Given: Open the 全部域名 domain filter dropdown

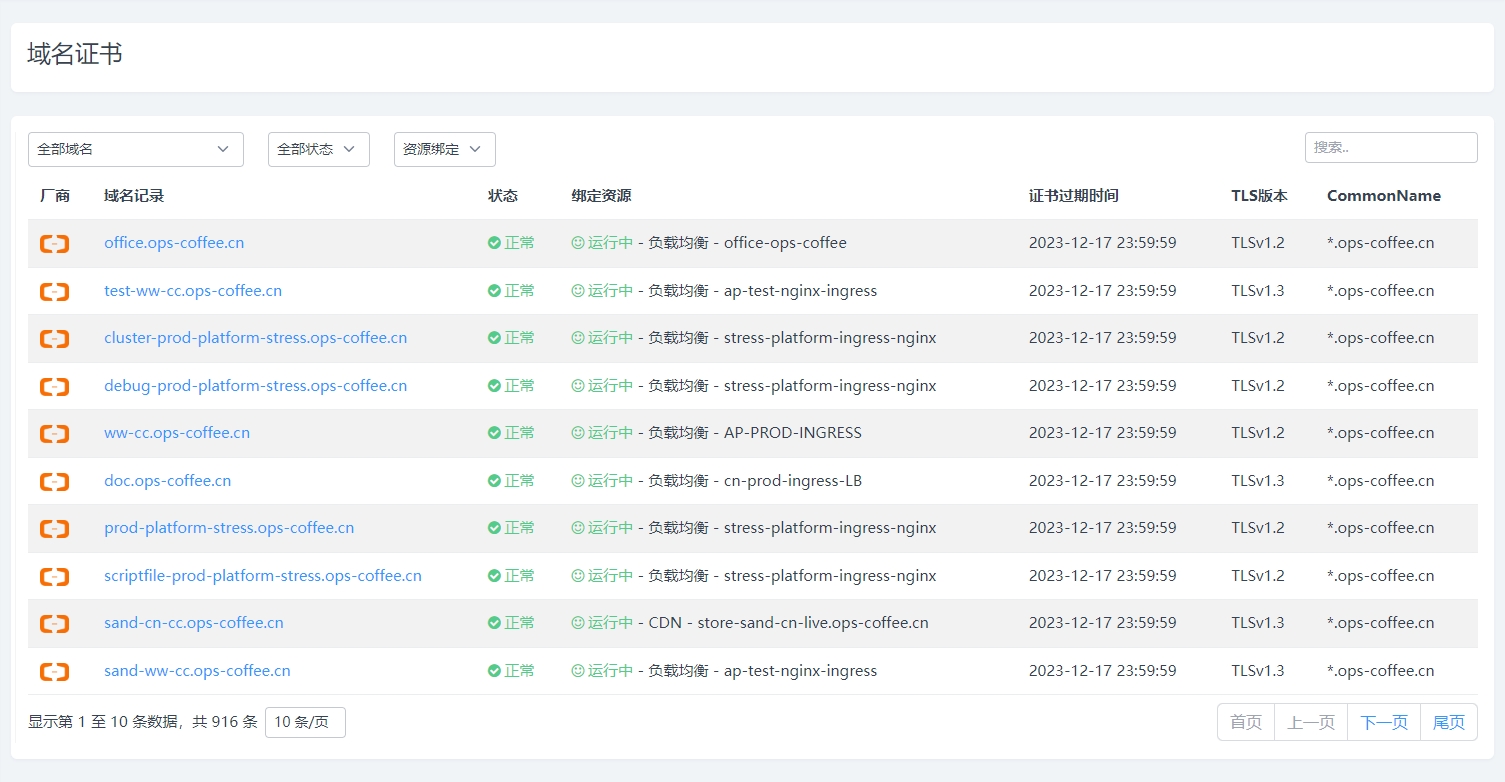Looking at the screenshot, I should pyautogui.click(x=135, y=149).
